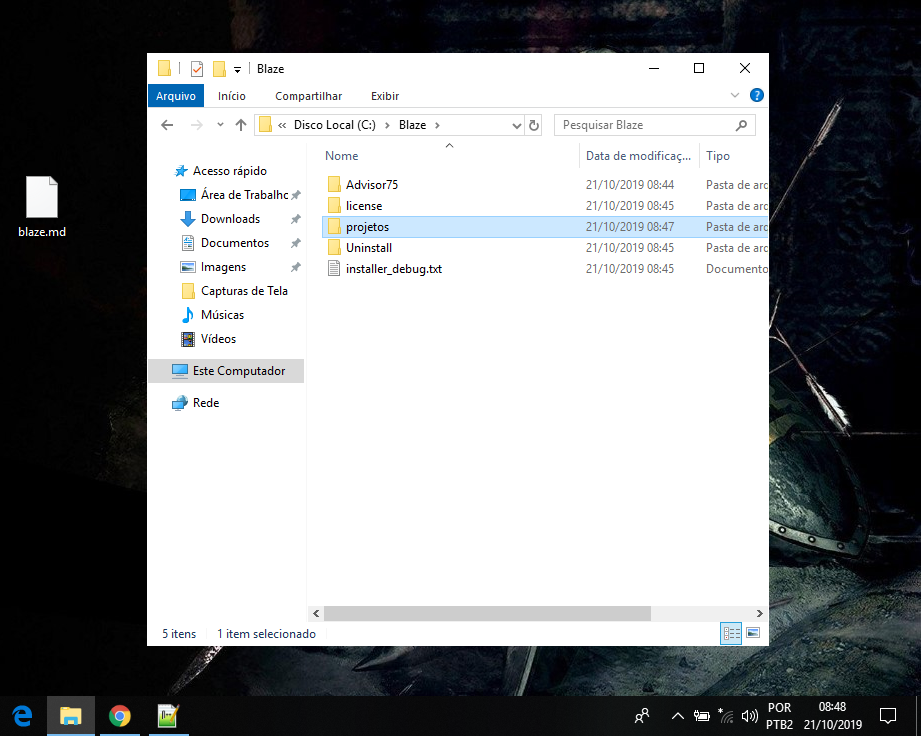Open Microsoft Edge from the taskbar
Viewport: 921px width, 736px height.
[21, 715]
